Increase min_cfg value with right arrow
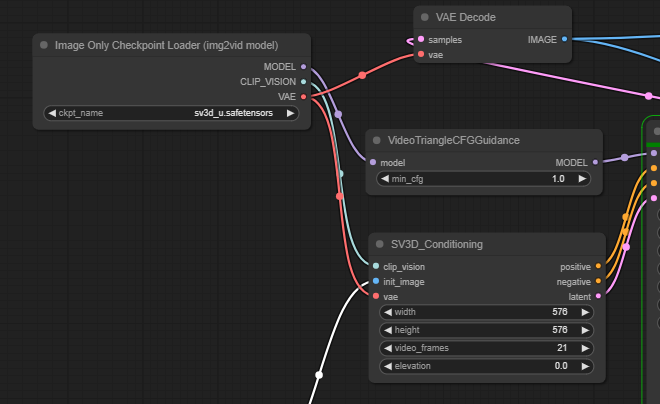The width and height of the screenshot is (660, 404). click(586, 178)
